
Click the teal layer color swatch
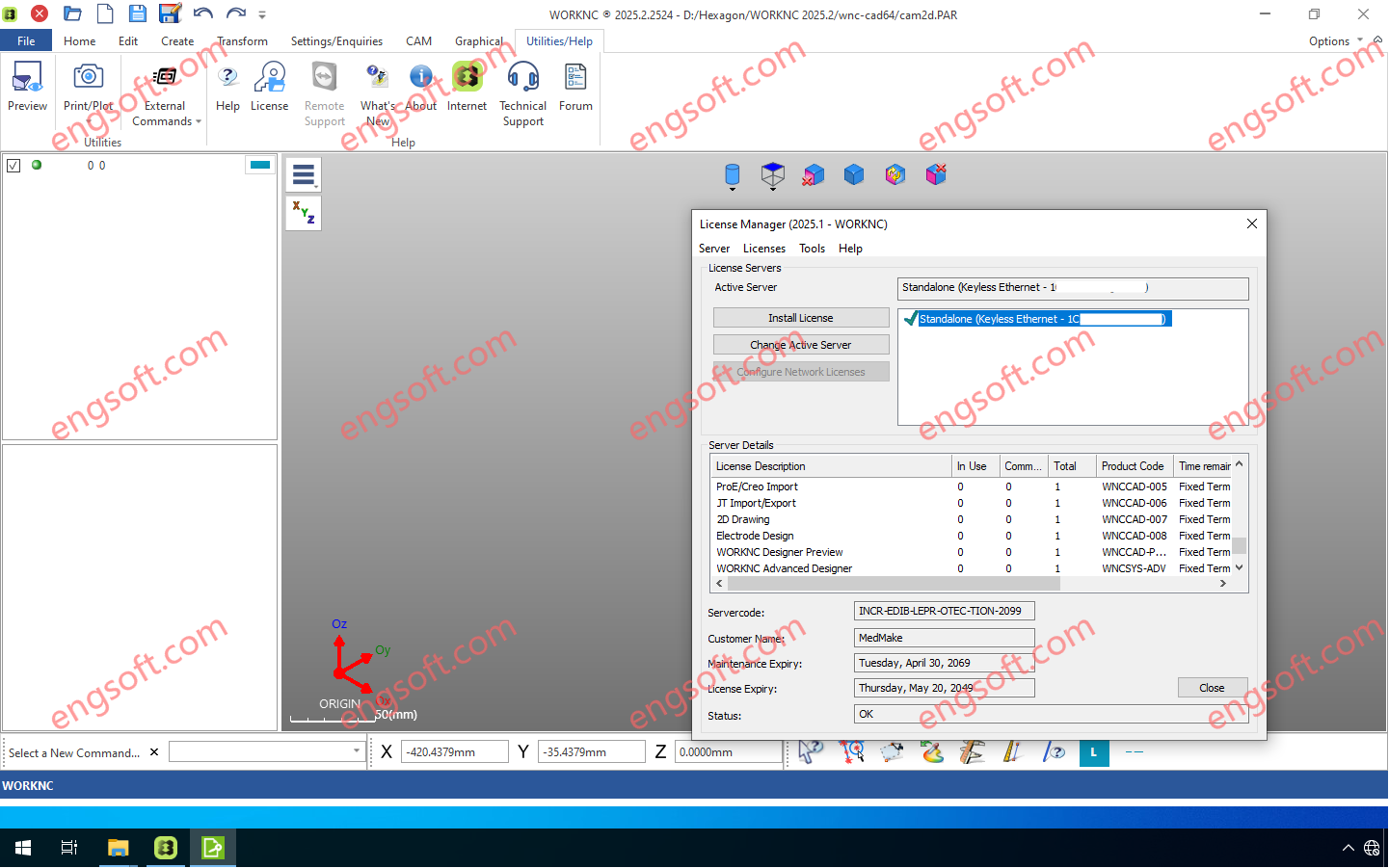pyautogui.click(x=260, y=165)
